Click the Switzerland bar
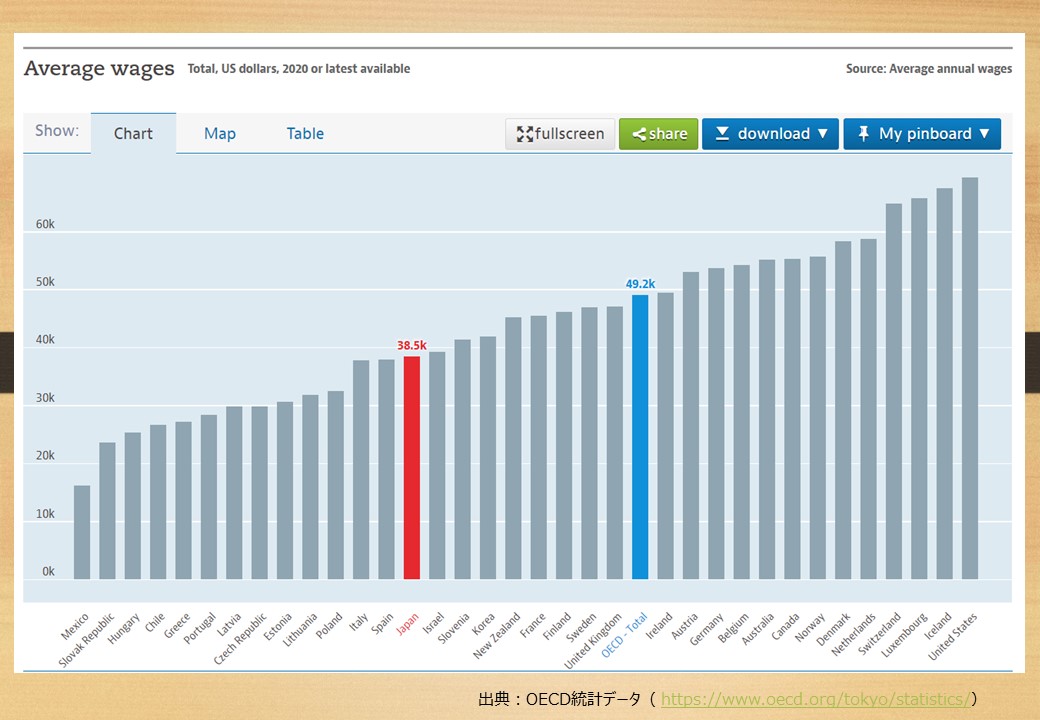 (x=893, y=391)
